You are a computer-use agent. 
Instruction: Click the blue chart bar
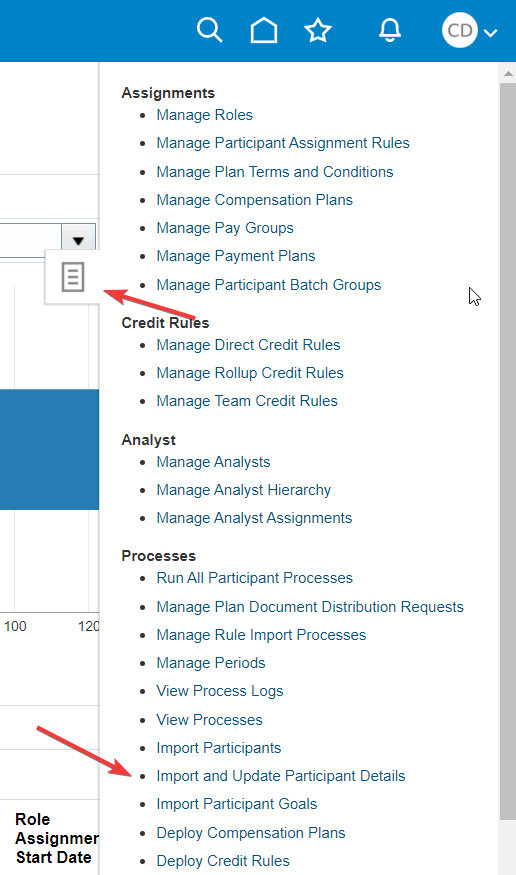49,449
